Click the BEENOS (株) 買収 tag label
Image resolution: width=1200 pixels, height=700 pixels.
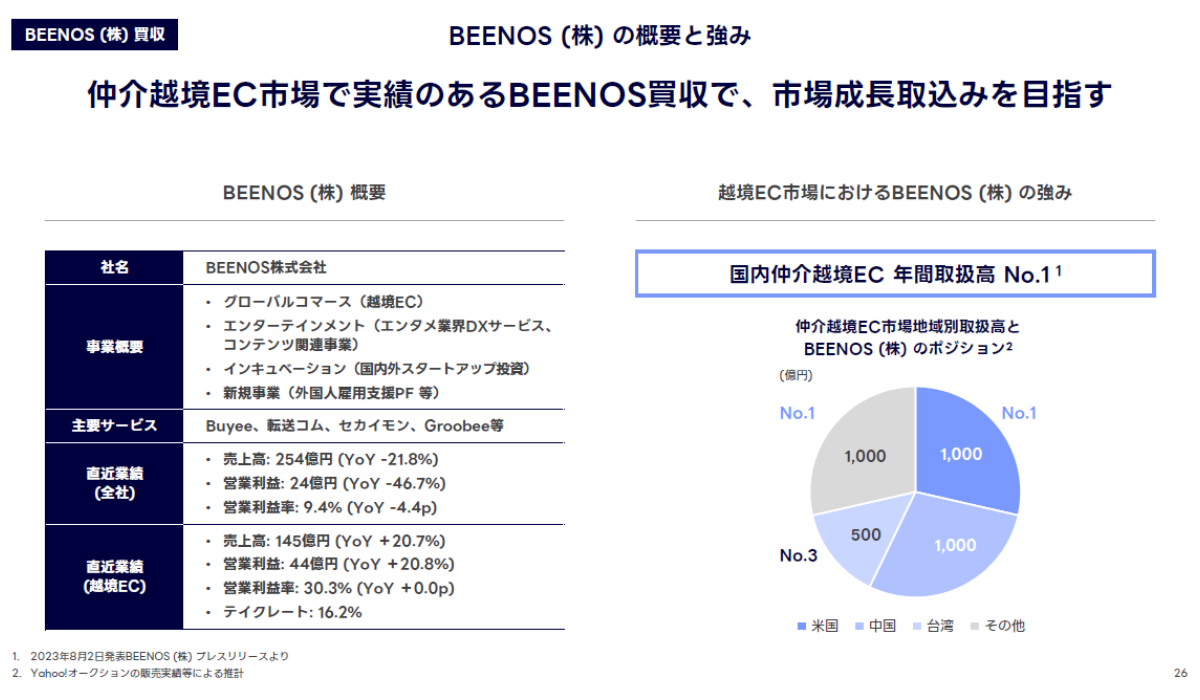pyautogui.click(x=95, y=35)
